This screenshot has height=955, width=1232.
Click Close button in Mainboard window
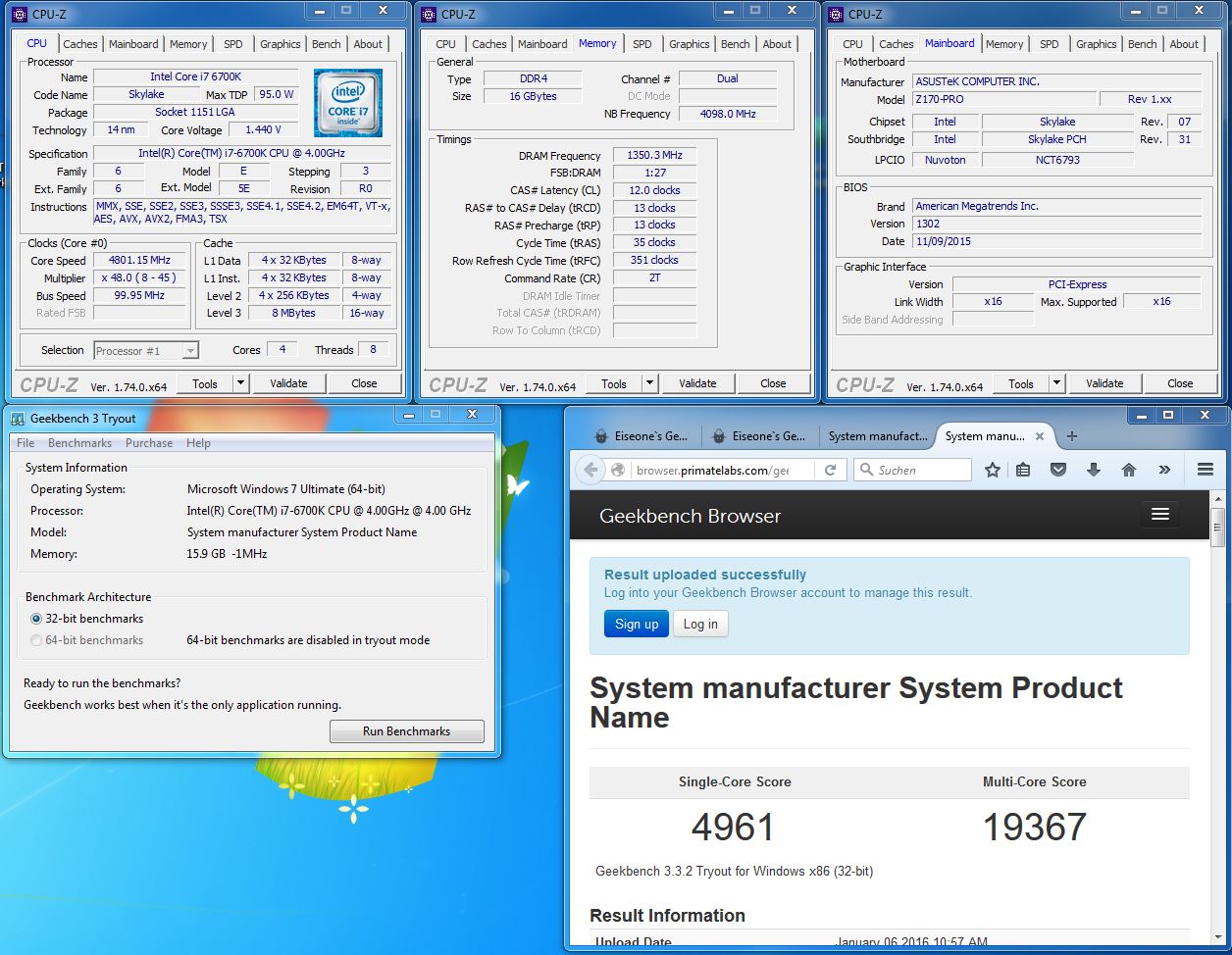(x=1180, y=383)
